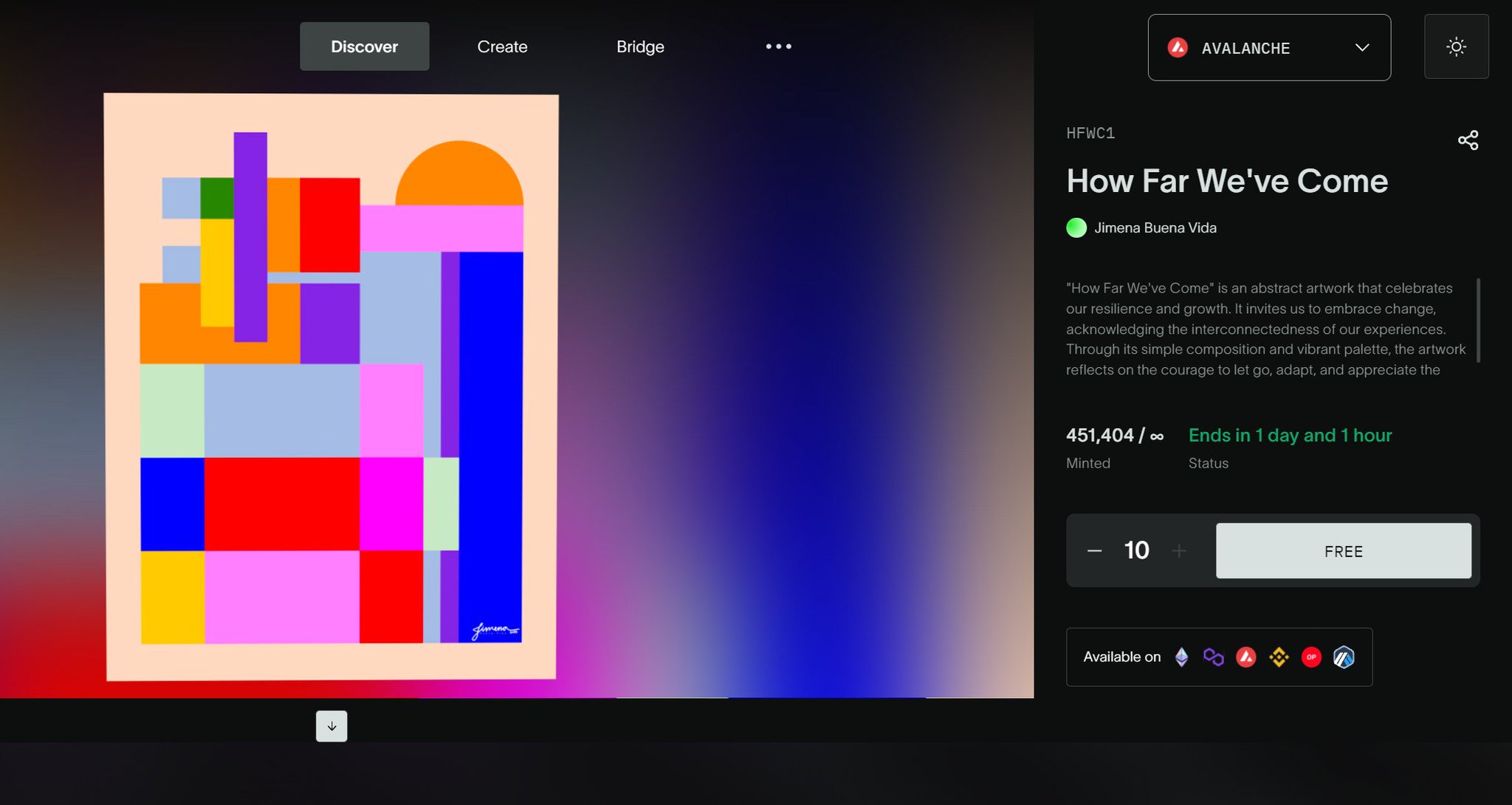Expand the three-dots more menu
Screen dimensions: 1512x805
pyautogui.click(x=778, y=47)
